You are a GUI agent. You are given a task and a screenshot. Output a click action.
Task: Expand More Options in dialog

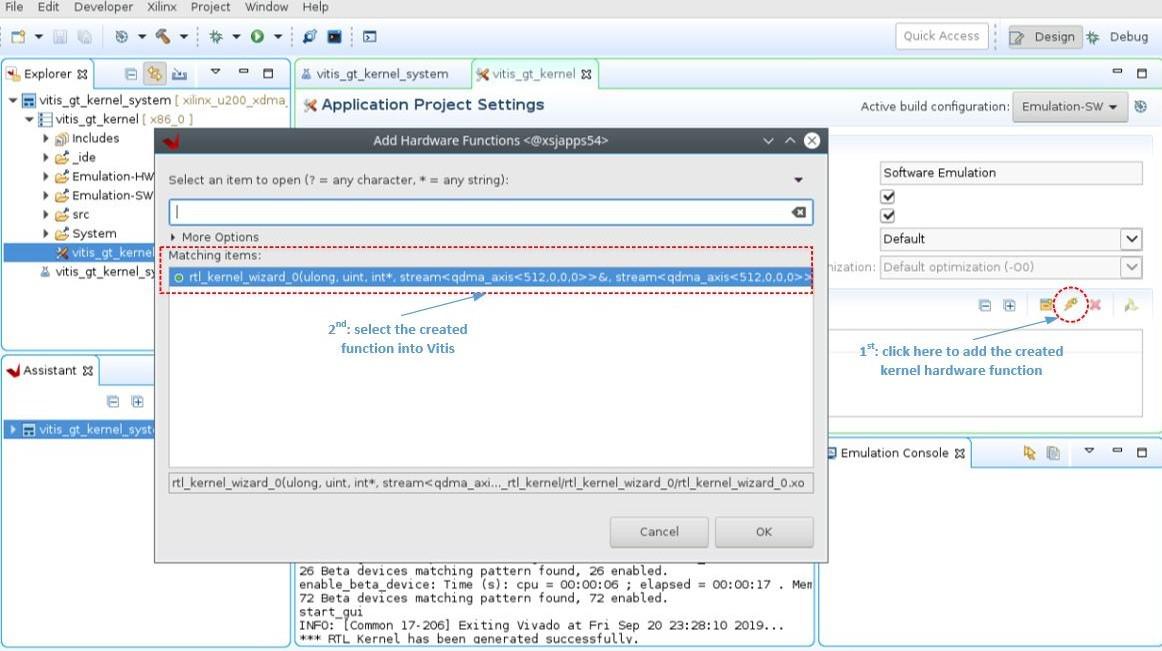point(173,237)
